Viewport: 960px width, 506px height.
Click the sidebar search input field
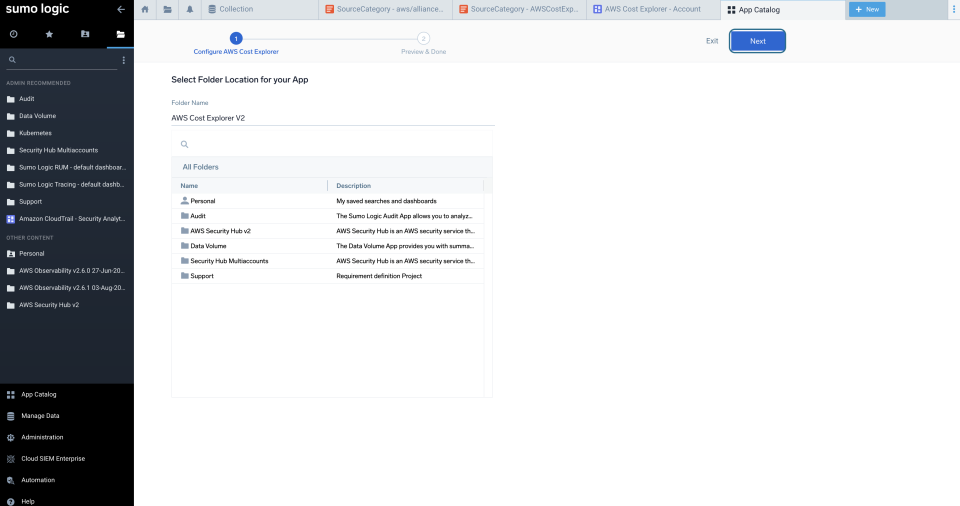tap(61, 59)
